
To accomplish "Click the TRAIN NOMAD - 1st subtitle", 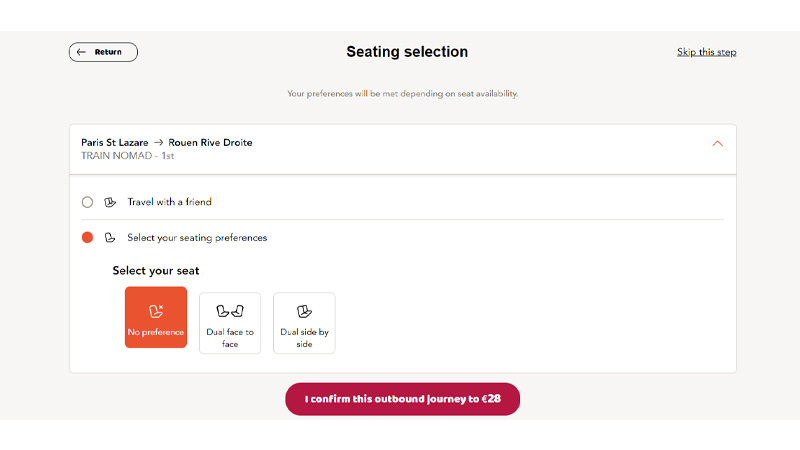I will click(x=128, y=156).
